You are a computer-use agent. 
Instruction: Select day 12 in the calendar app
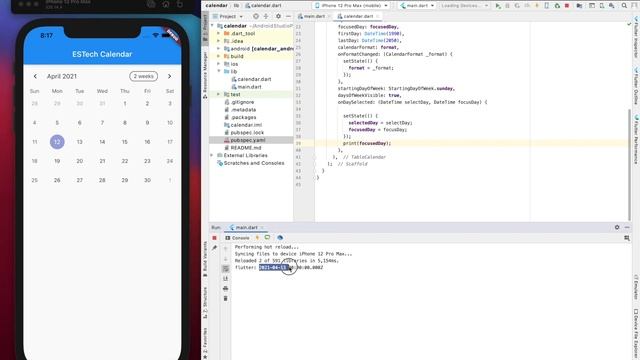click(x=57, y=142)
